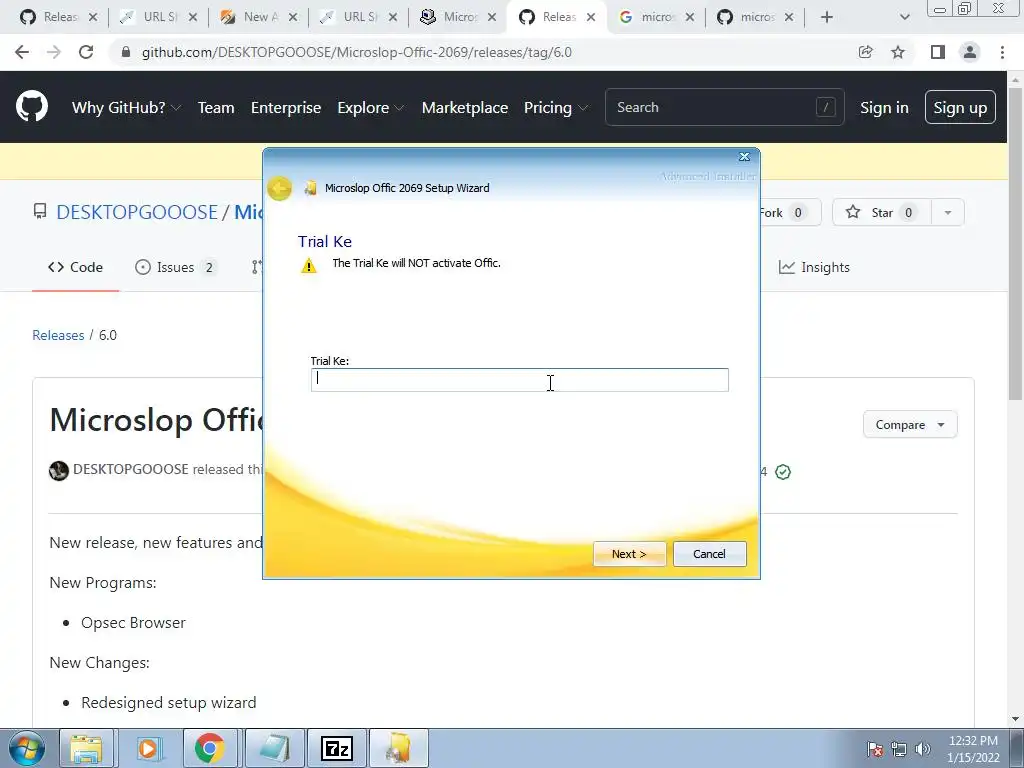Image resolution: width=1024 pixels, height=768 pixels.
Task: Click the Enterprise header link
Action: coord(286,107)
